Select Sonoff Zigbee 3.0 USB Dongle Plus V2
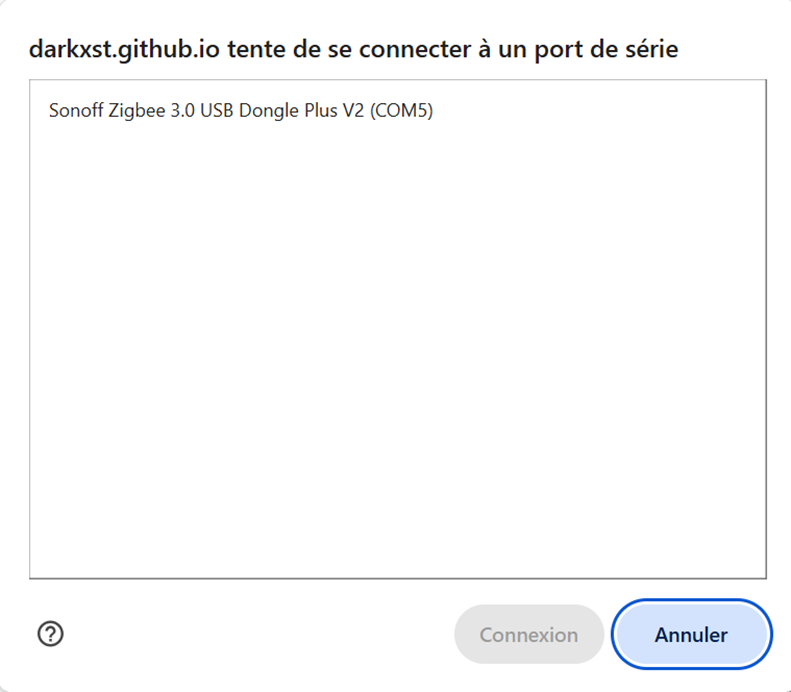 point(398,110)
